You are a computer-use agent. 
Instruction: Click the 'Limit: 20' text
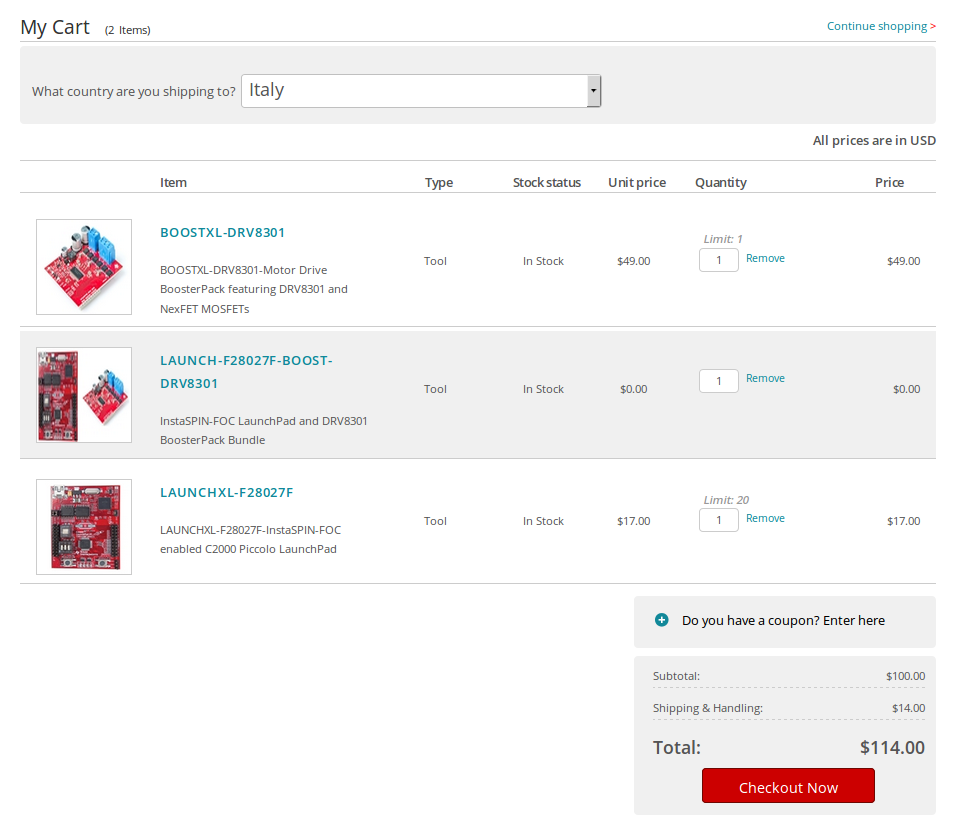click(726, 500)
